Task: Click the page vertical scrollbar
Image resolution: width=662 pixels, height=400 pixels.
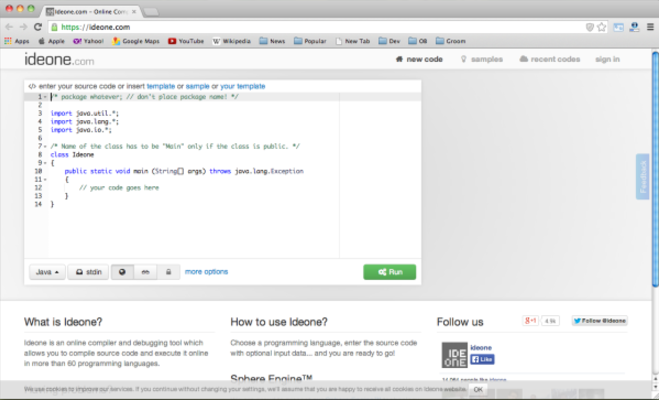Action: coord(655,169)
